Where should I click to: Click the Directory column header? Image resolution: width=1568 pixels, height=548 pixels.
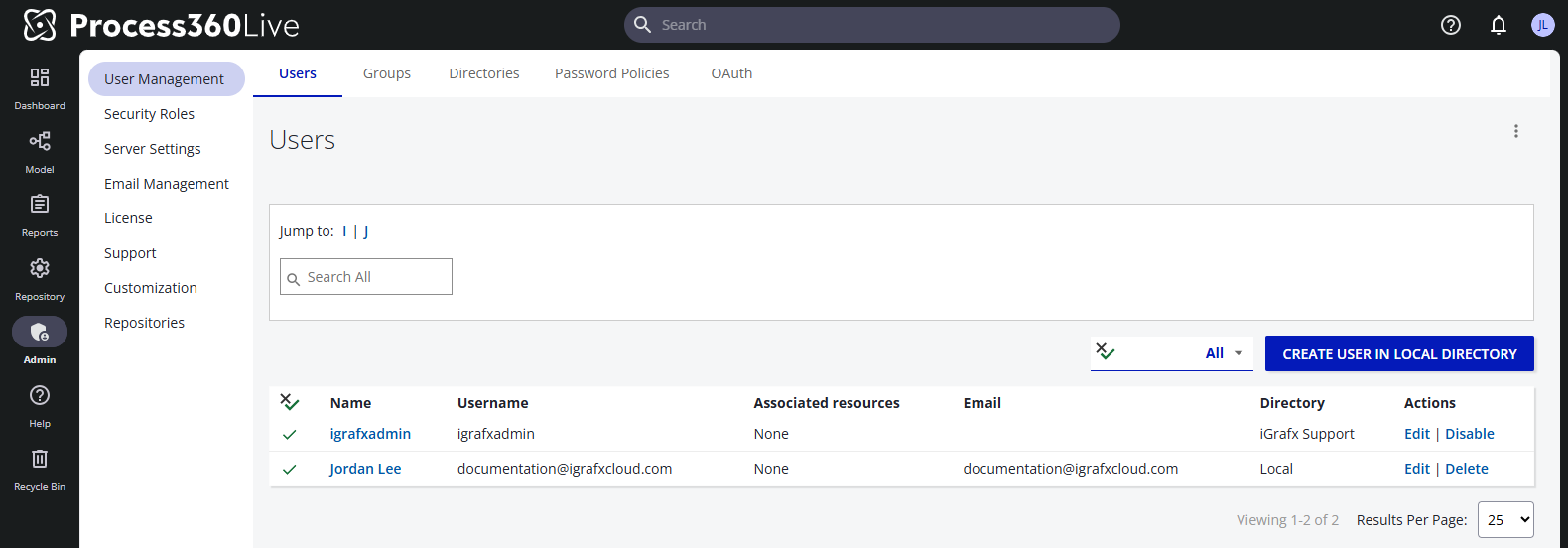[x=1292, y=403]
